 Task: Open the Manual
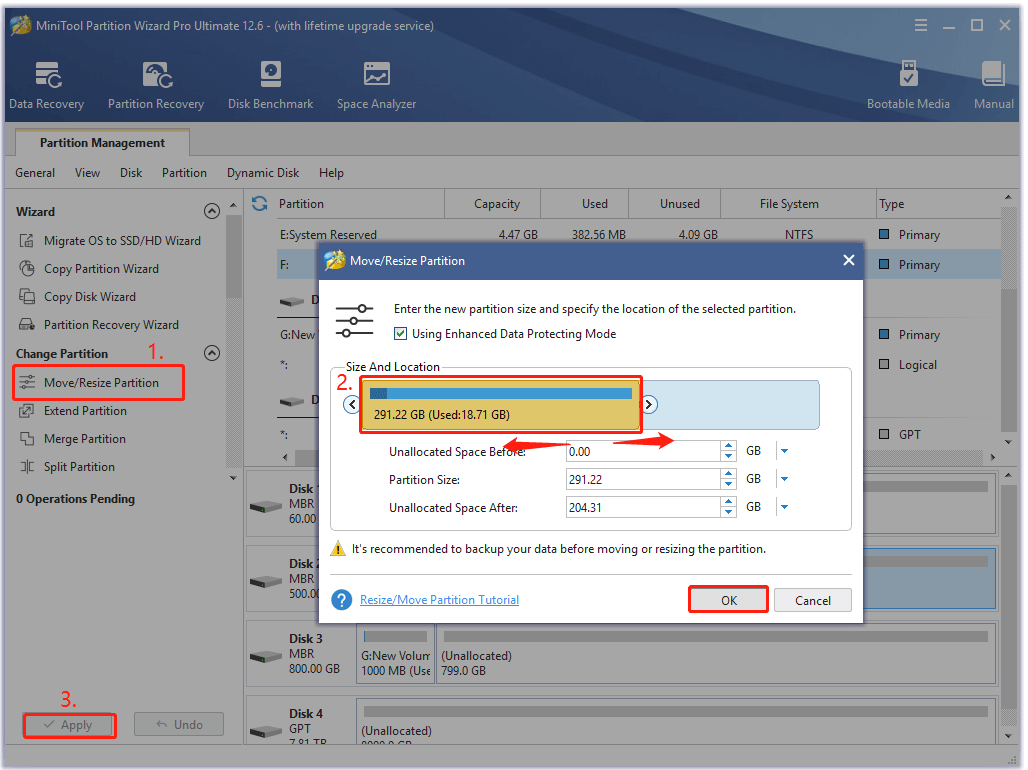[x=993, y=86]
